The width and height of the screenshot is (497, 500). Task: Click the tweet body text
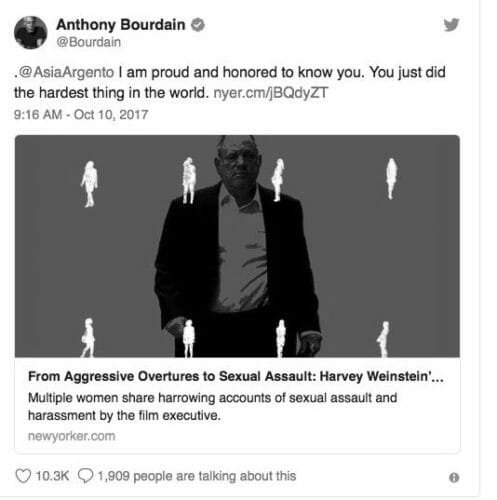tap(230, 82)
